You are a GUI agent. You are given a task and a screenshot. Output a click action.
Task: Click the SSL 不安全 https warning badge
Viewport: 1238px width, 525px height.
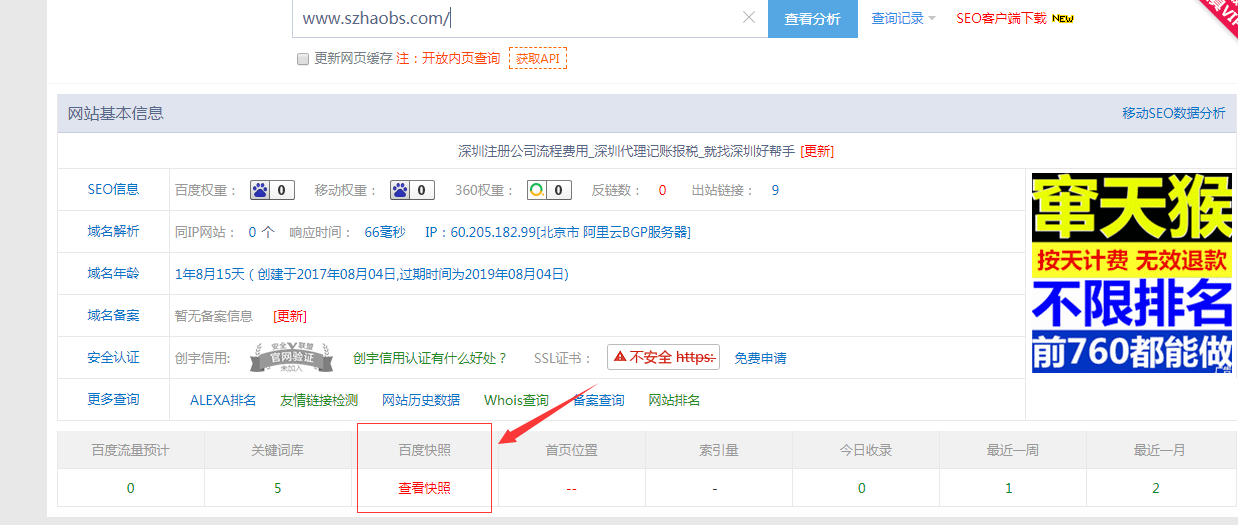pyautogui.click(x=663, y=357)
